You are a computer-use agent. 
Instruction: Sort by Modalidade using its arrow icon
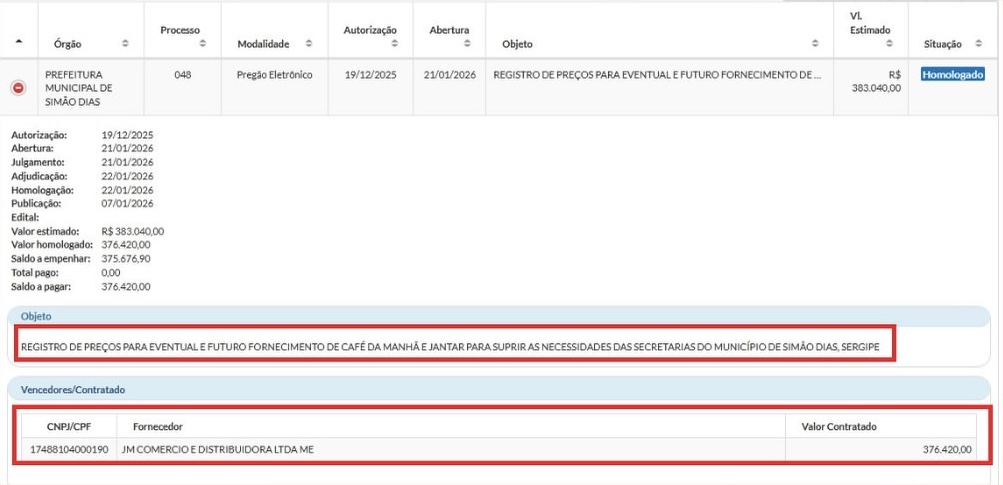point(308,44)
